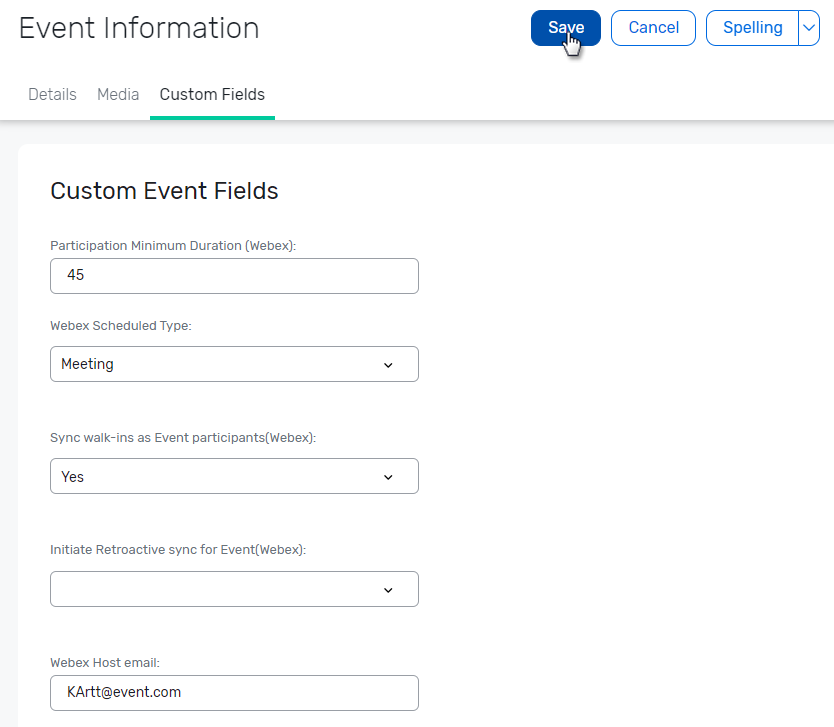Save the event information

coord(565,28)
